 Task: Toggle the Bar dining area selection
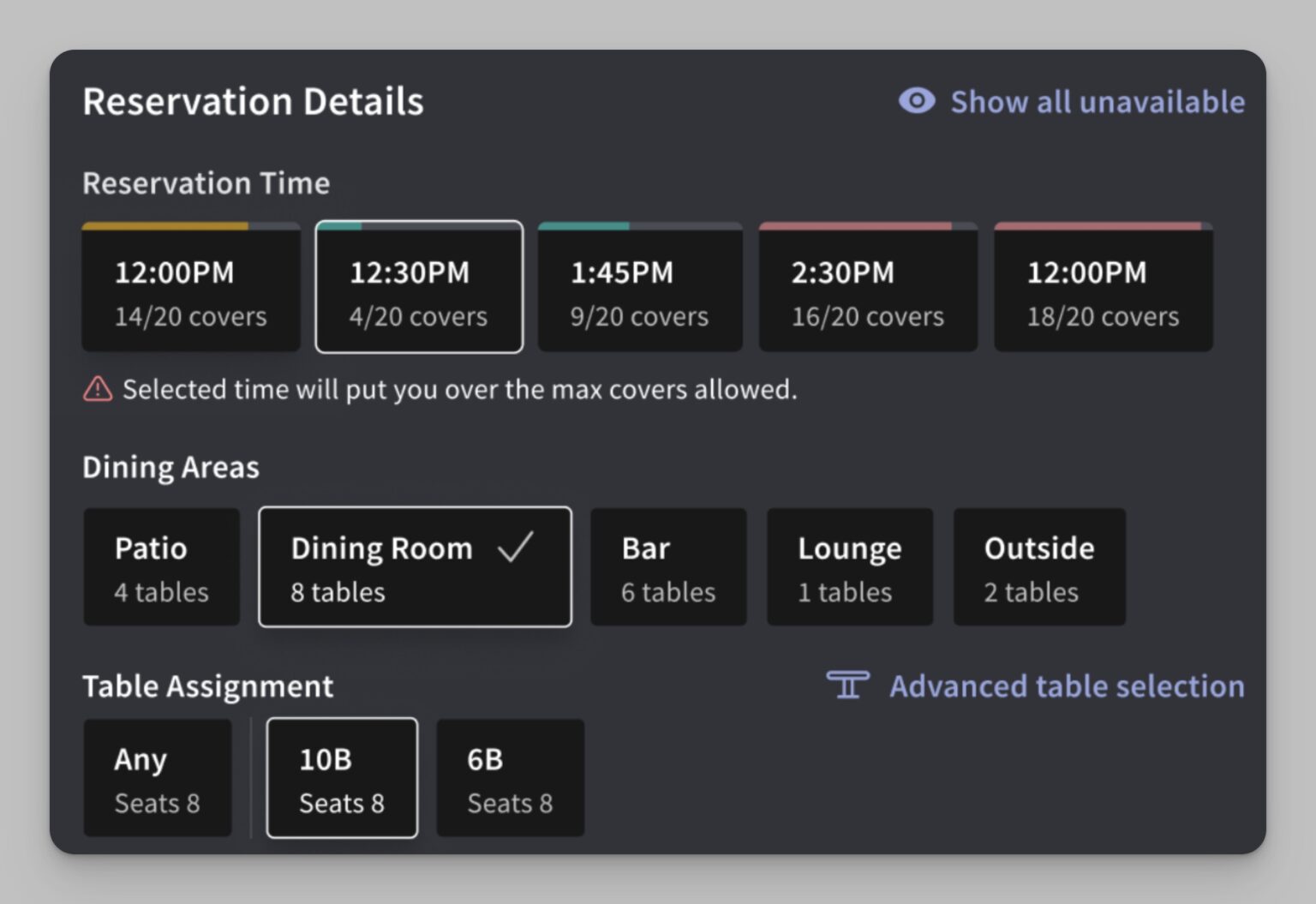pos(668,566)
